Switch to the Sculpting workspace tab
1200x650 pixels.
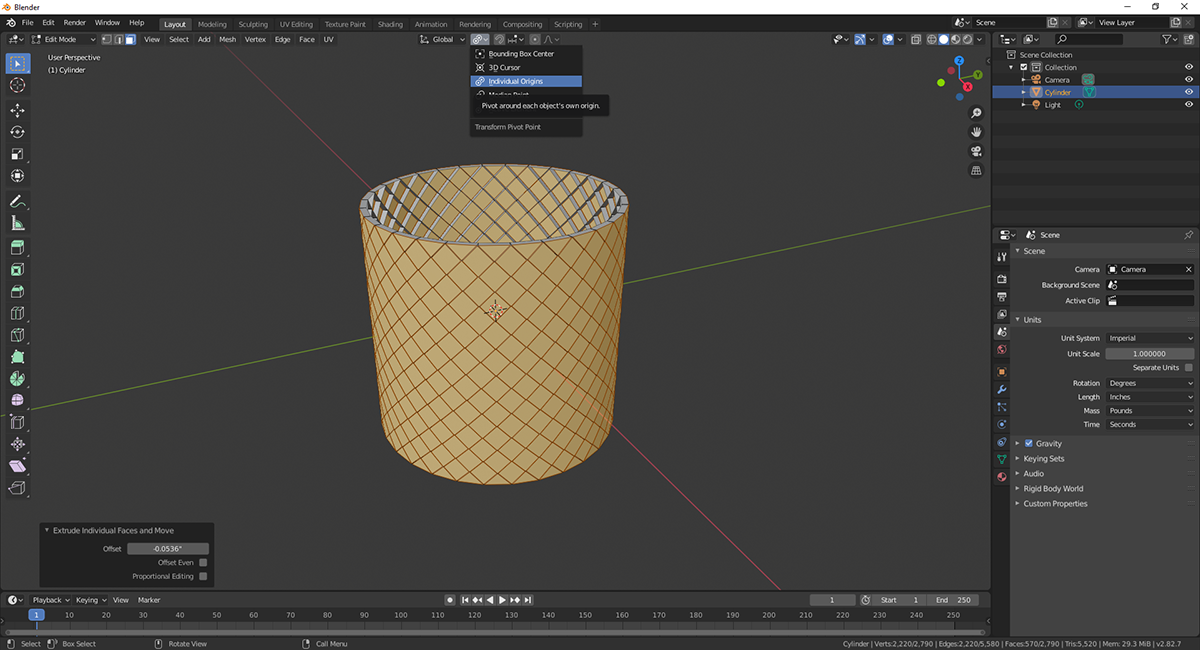tap(253, 24)
